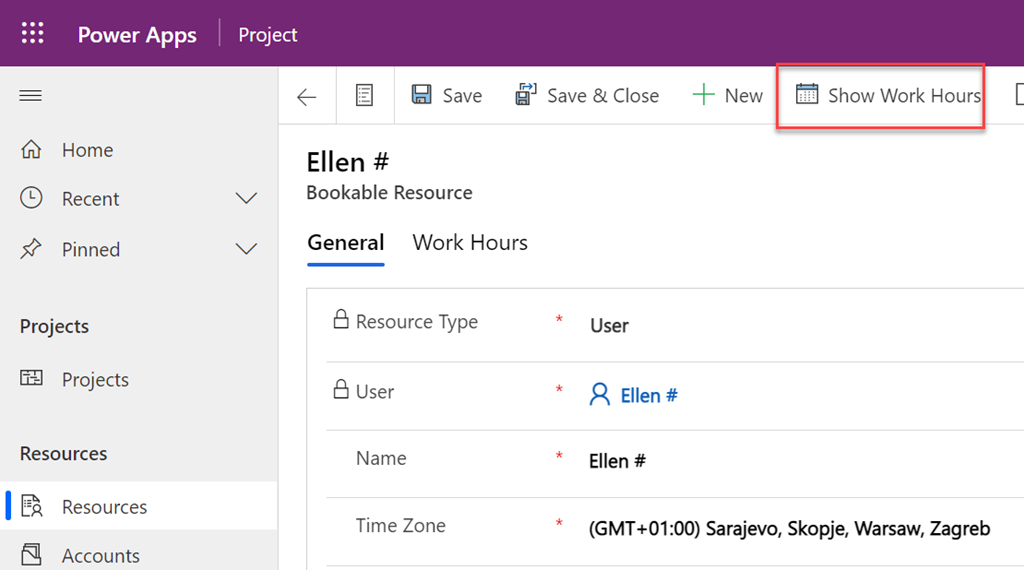Collapse the sidebar with hamburger icon
This screenshot has width=1024, height=570.
(x=31, y=96)
